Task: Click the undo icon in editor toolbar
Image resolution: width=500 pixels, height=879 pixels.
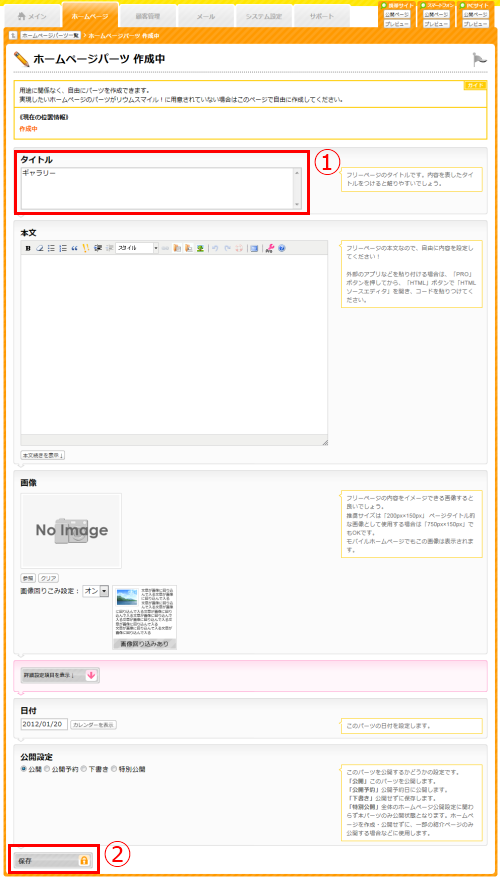Action: pos(215,248)
